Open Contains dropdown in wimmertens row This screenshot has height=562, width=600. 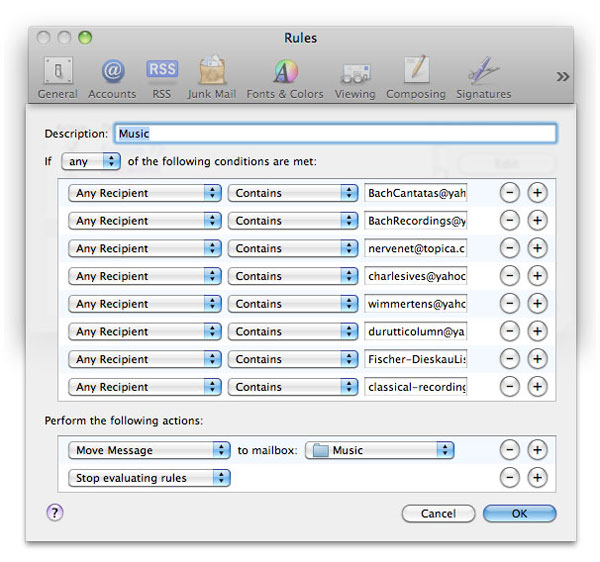(293, 304)
